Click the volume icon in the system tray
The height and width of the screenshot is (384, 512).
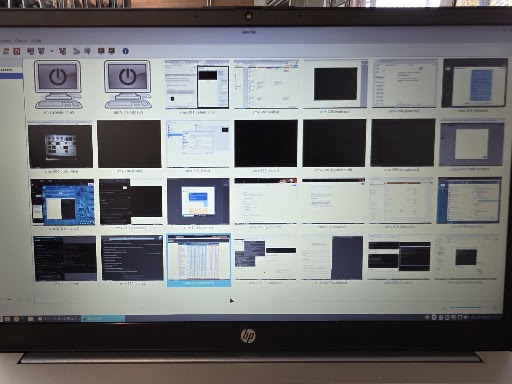tap(466, 317)
